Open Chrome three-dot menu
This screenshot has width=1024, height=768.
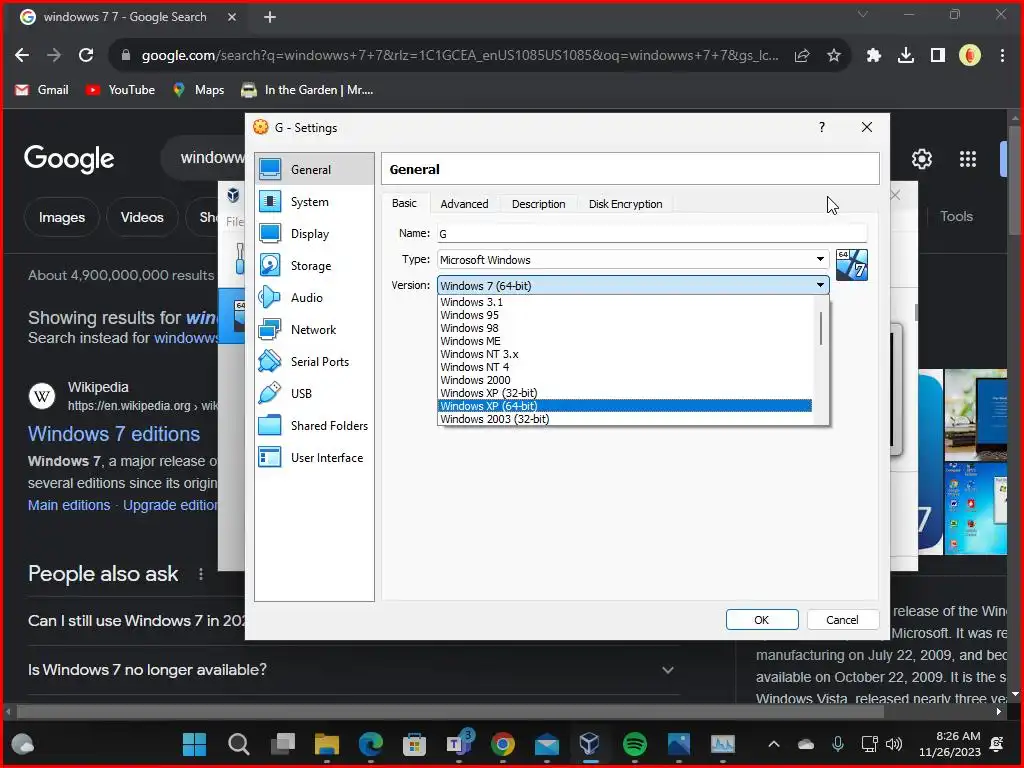(x=1002, y=56)
